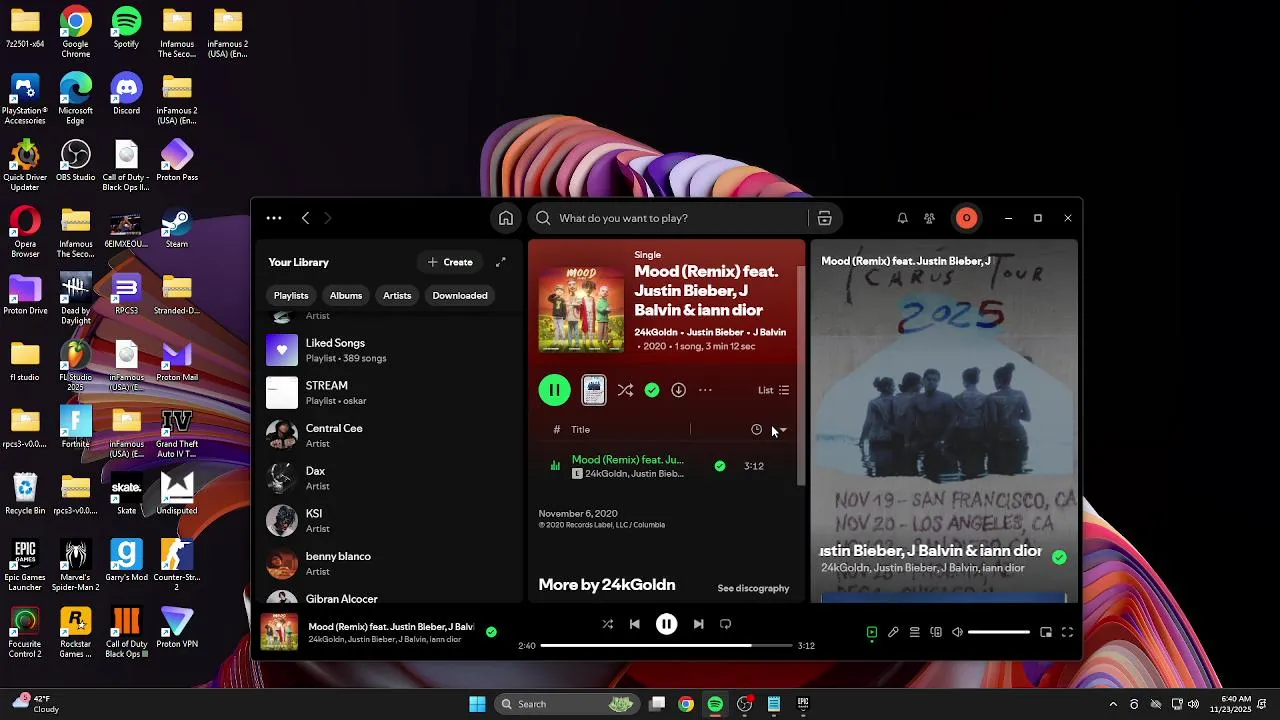
Task: Open lyrics microphone icon
Action: coord(893,632)
